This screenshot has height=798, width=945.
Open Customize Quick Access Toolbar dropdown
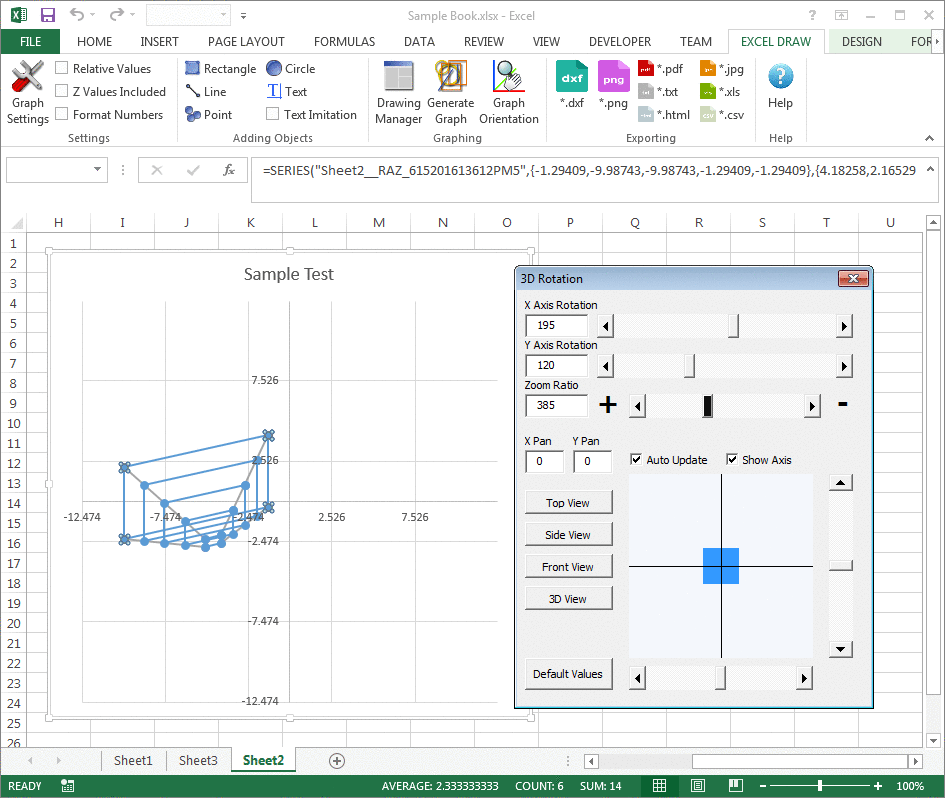(243, 16)
